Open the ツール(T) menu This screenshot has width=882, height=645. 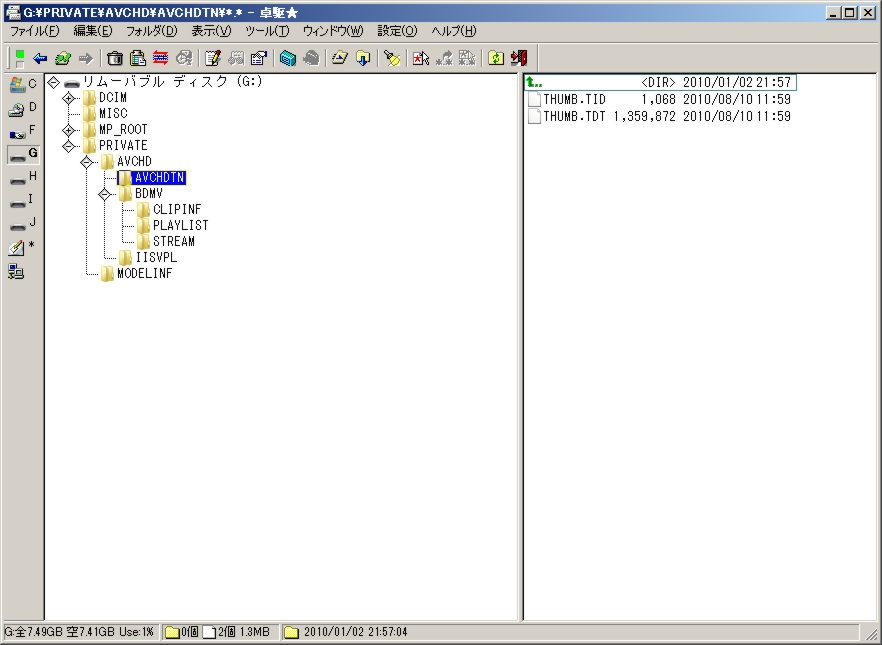coord(267,31)
